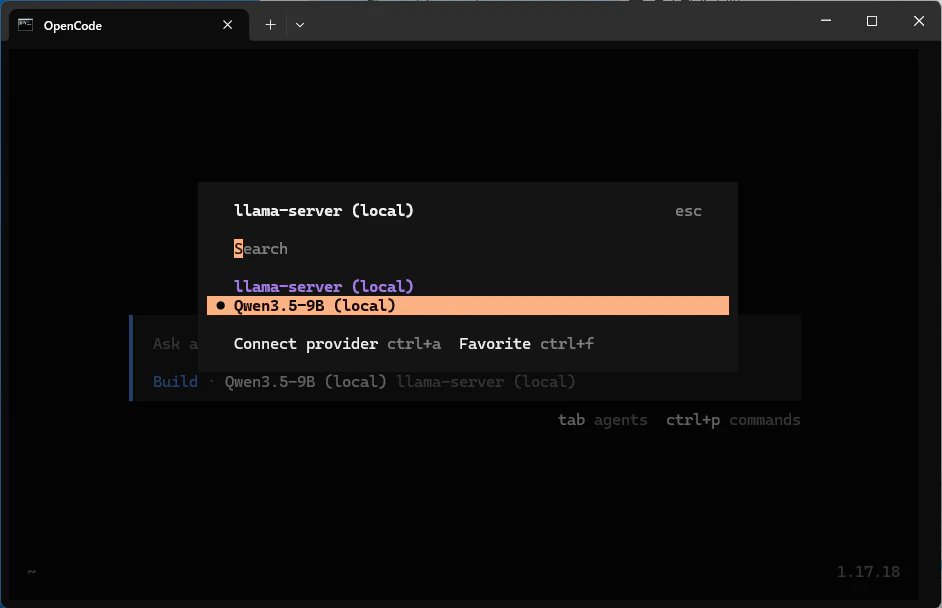Open the tab dropdown chevron
This screenshot has height=608, width=942.
tap(300, 25)
